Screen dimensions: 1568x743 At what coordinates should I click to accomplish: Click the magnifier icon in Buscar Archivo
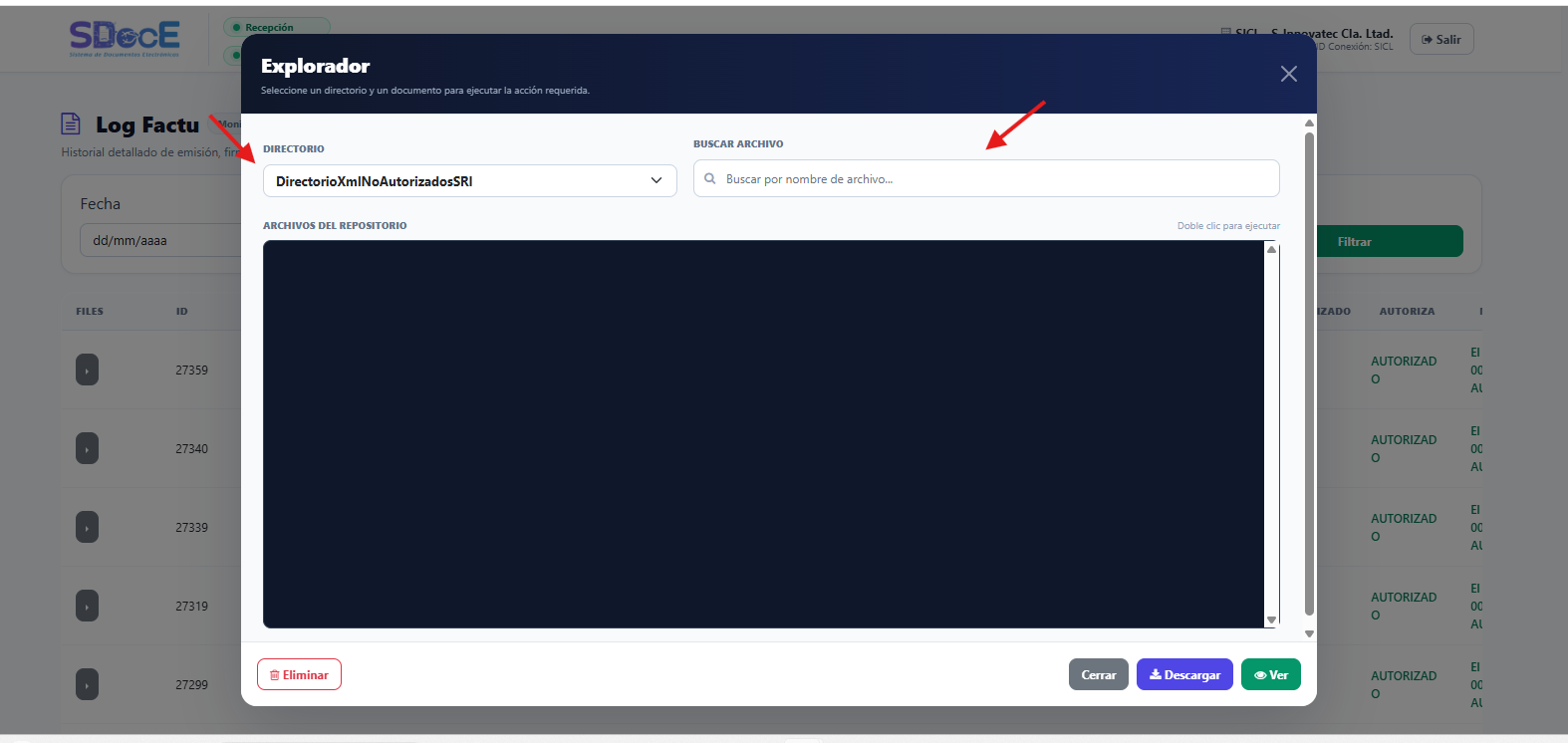click(710, 179)
